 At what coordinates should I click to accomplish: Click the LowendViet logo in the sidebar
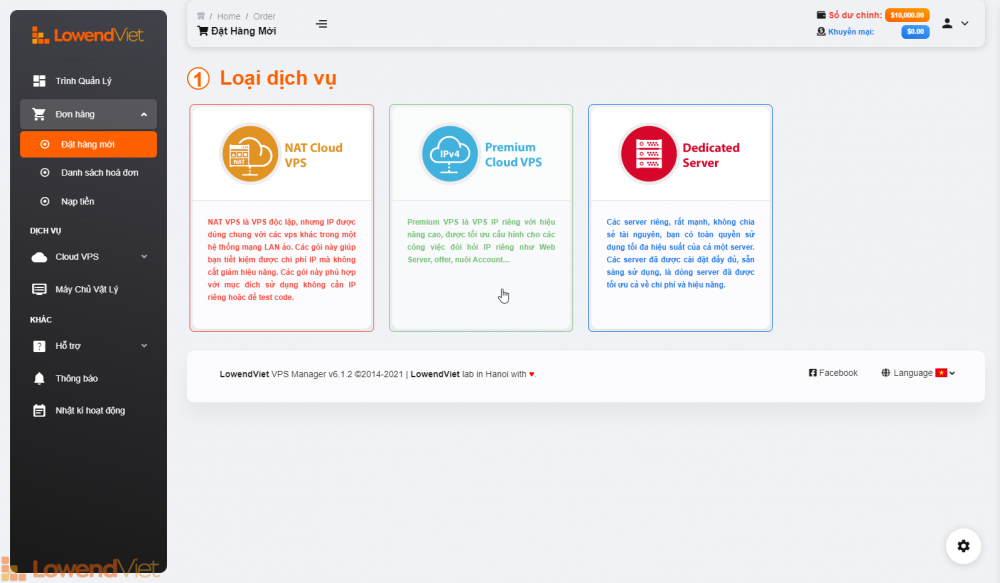[x=88, y=35]
